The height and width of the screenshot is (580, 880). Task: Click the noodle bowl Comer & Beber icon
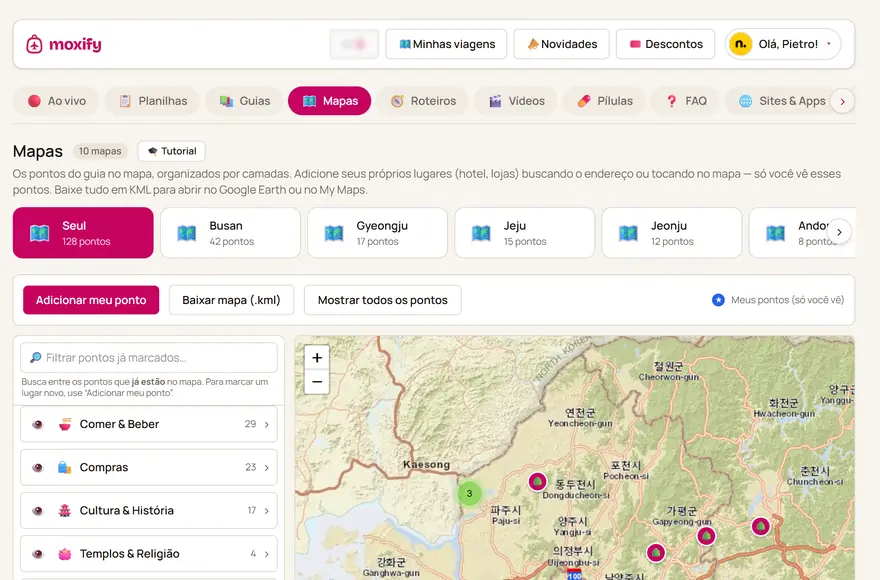pyautogui.click(x=65, y=424)
